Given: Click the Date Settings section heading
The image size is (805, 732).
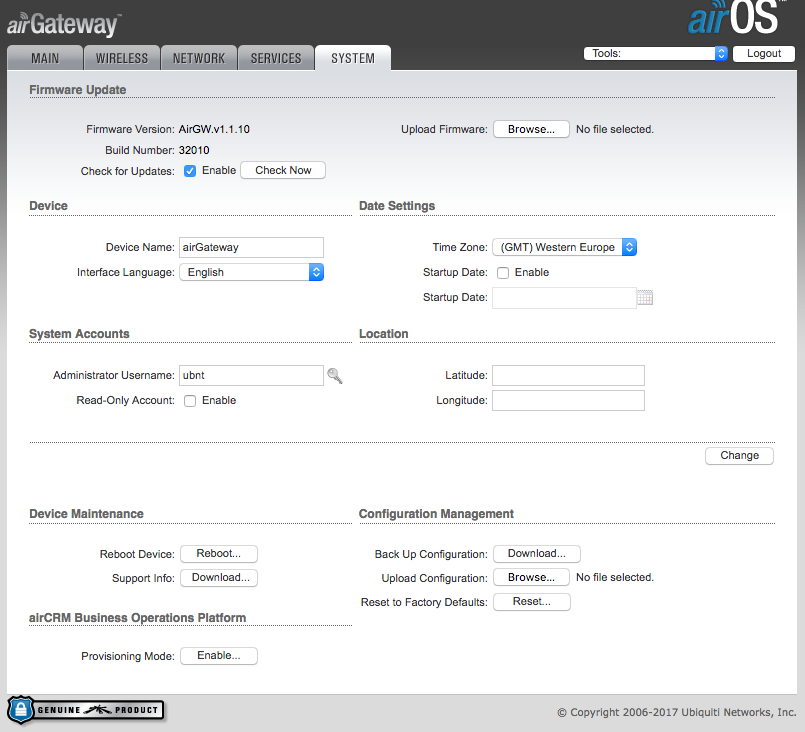Looking at the screenshot, I should click(x=397, y=206).
